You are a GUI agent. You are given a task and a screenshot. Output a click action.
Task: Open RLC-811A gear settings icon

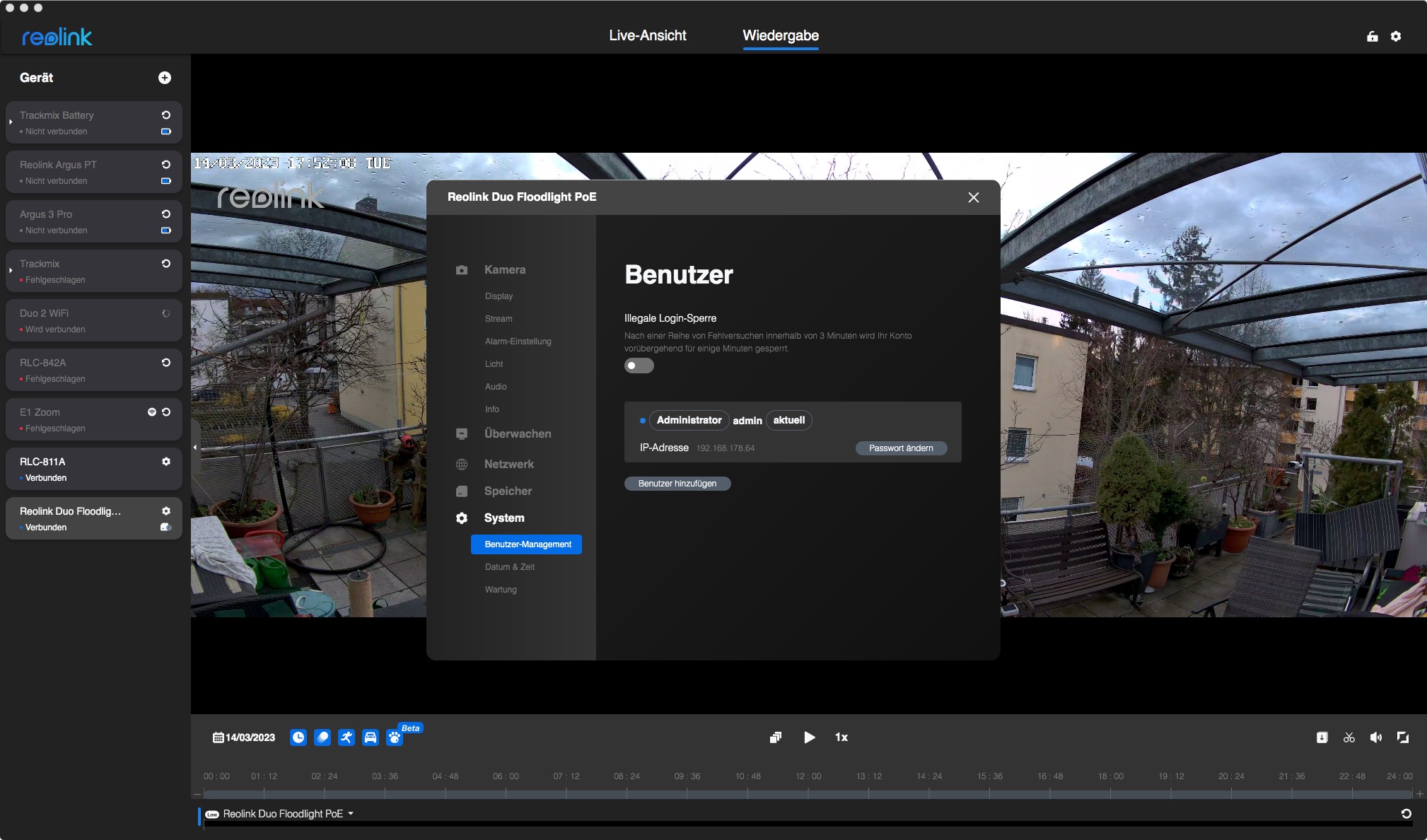point(166,461)
